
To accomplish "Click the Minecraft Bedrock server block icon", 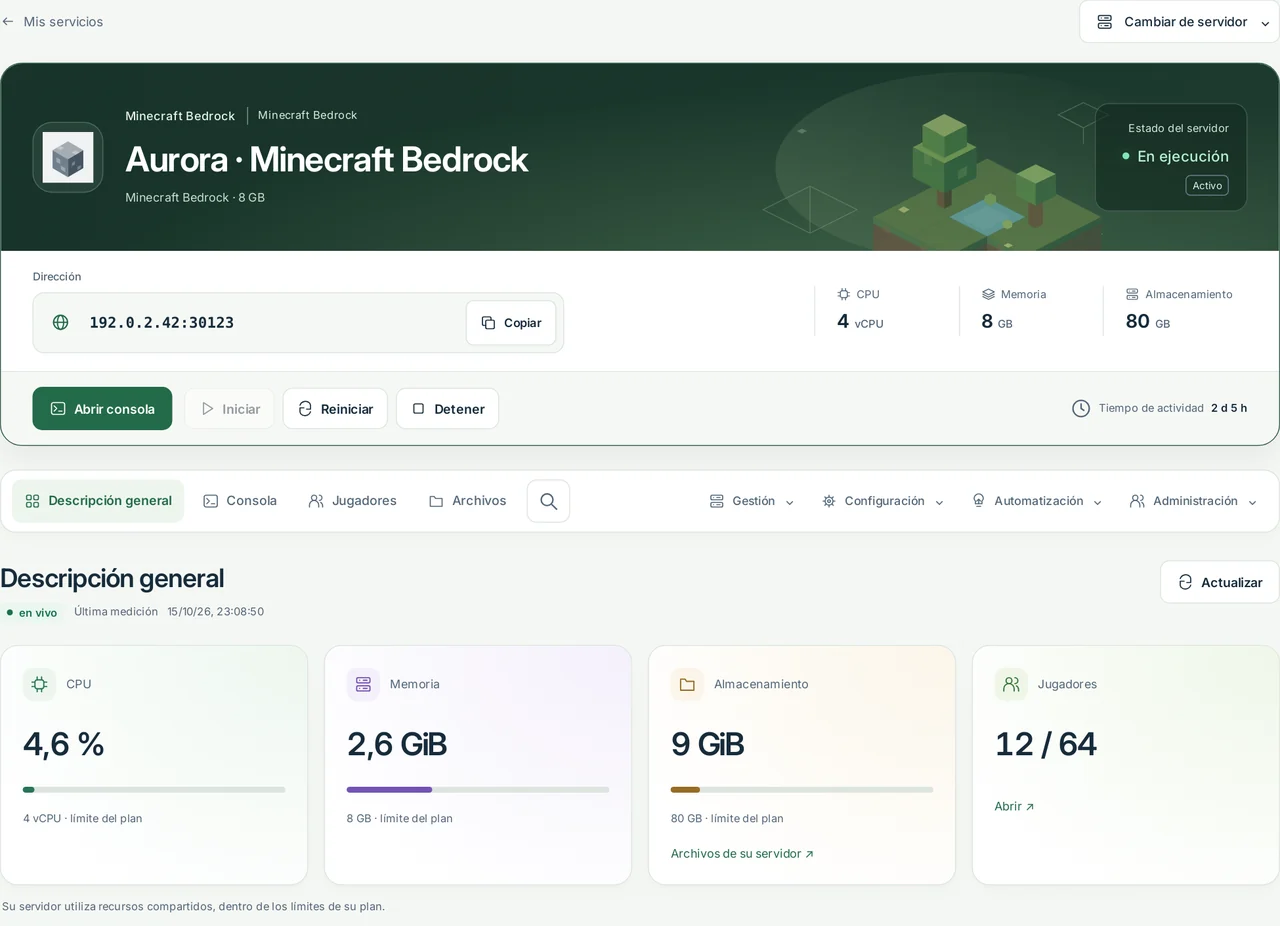I will pyautogui.click(x=68, y=157).
